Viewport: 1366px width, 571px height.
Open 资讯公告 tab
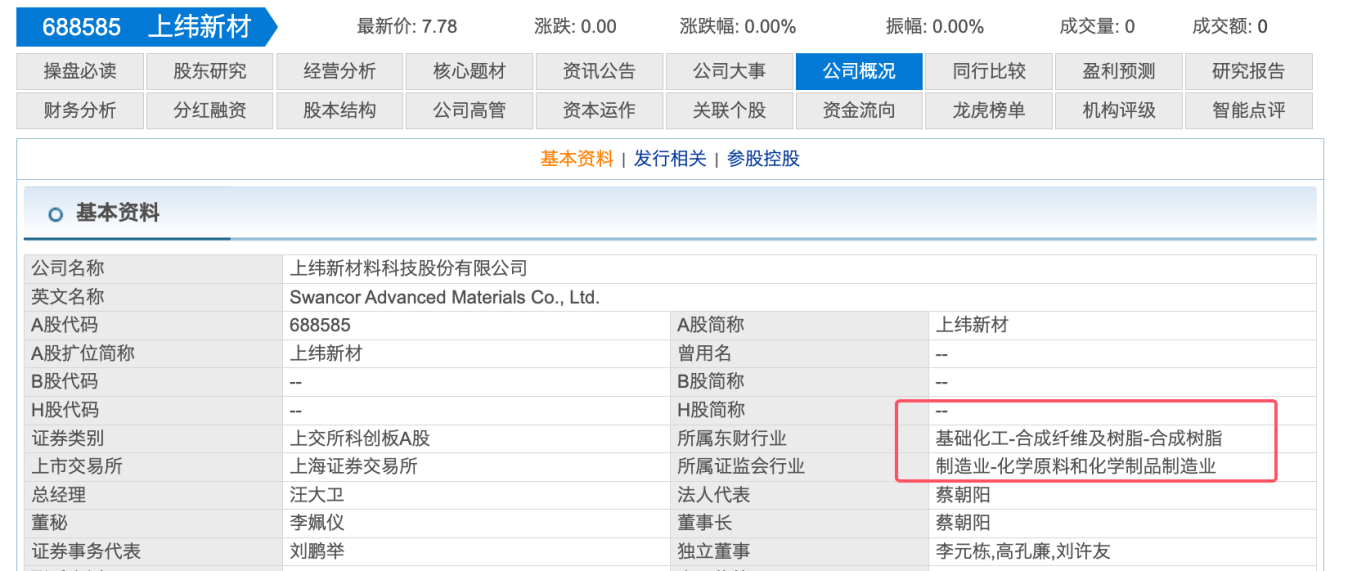599,72
